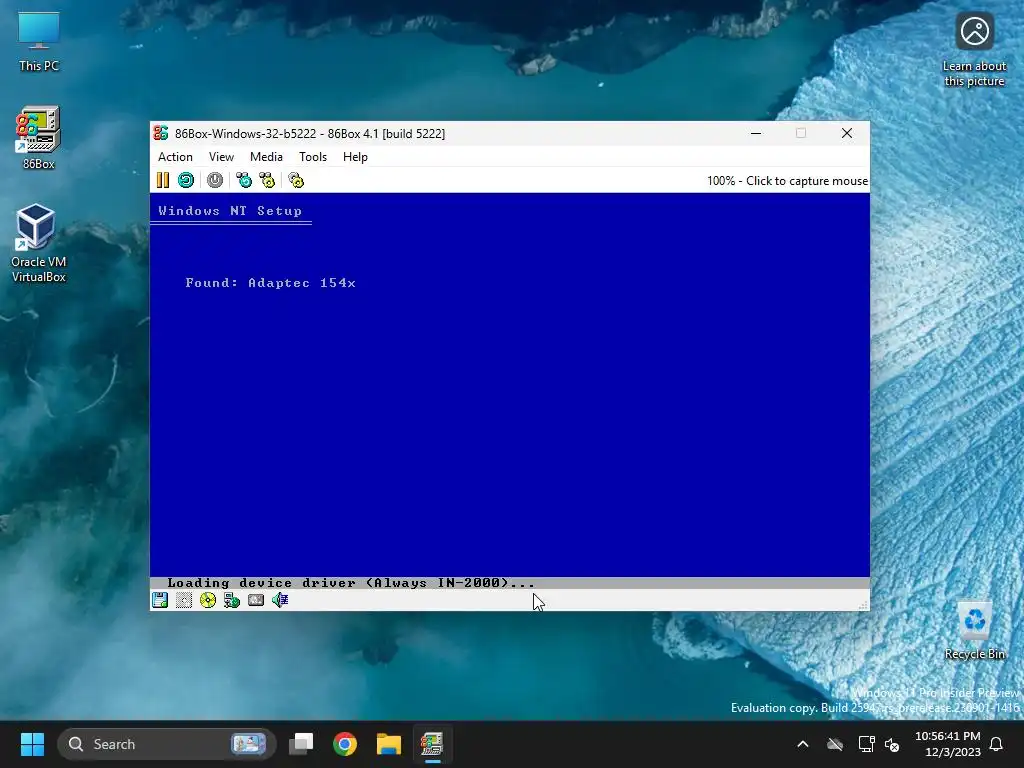Click the "Loading device driver" status line
1024x768 pixels.
click(351, 583)
